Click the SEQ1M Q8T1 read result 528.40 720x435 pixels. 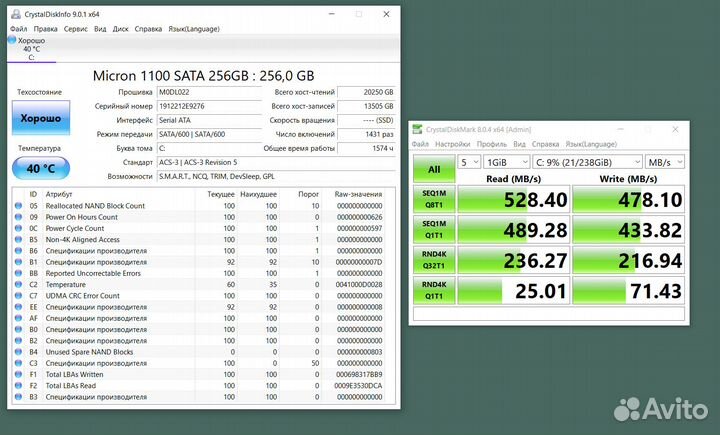click(x=514, y=199)
